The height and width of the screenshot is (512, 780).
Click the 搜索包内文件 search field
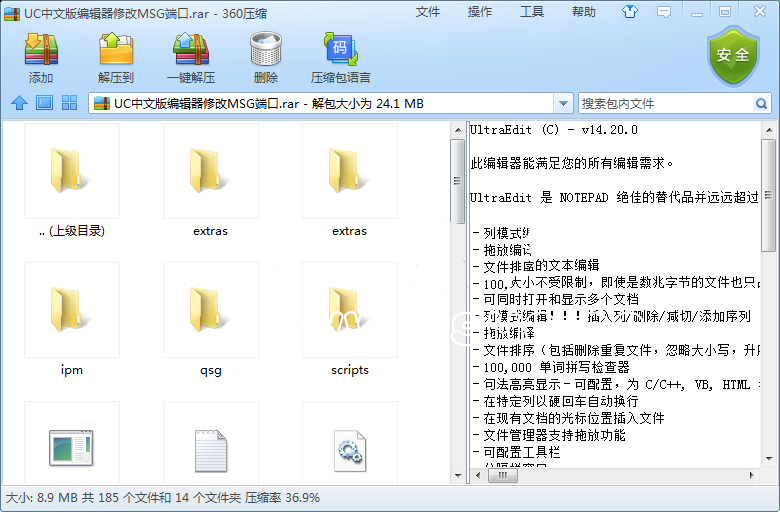(x=666, y=103)
